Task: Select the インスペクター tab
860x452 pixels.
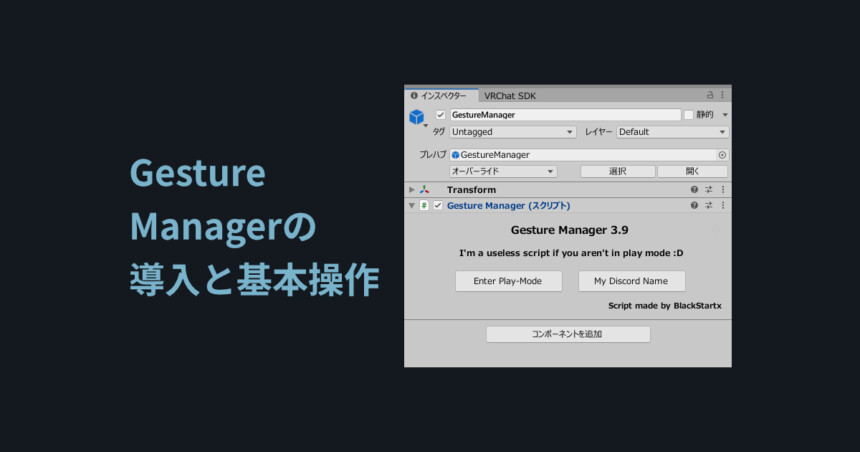Action: pyautogui.click(x=442, y=95)
